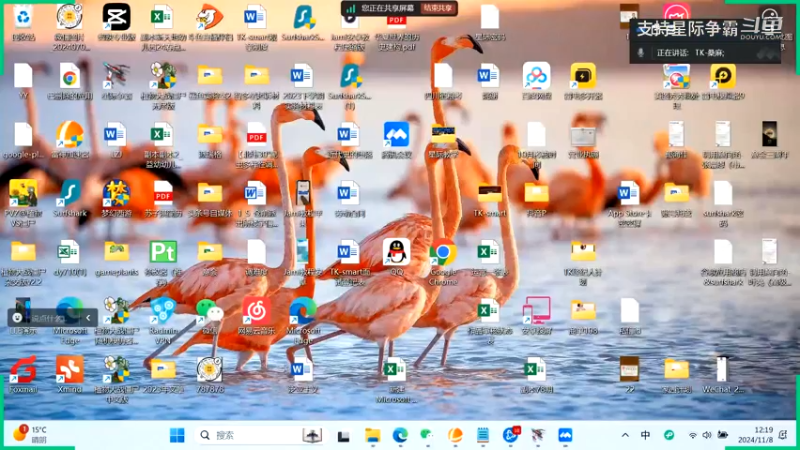The height and width of the screenshot is (450, 800).
Task: Select the dy710(1) Excel file icon
Action: click(x=70, y=252)
